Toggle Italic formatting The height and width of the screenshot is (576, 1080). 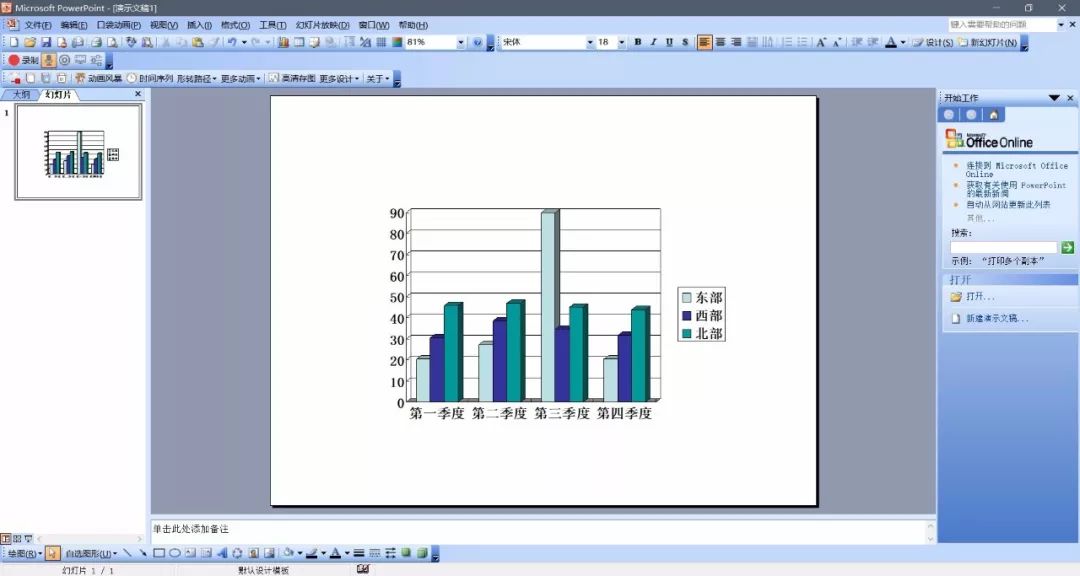(654, 42)
